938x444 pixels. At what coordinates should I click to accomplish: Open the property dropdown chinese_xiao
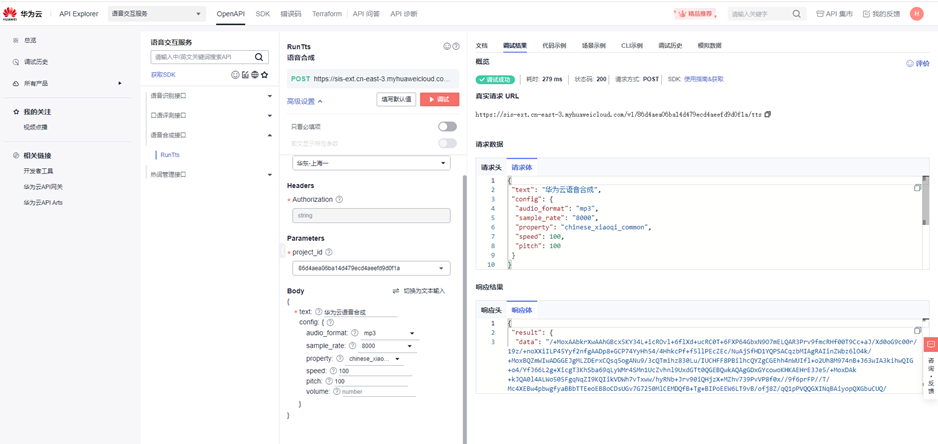point(374,359)
